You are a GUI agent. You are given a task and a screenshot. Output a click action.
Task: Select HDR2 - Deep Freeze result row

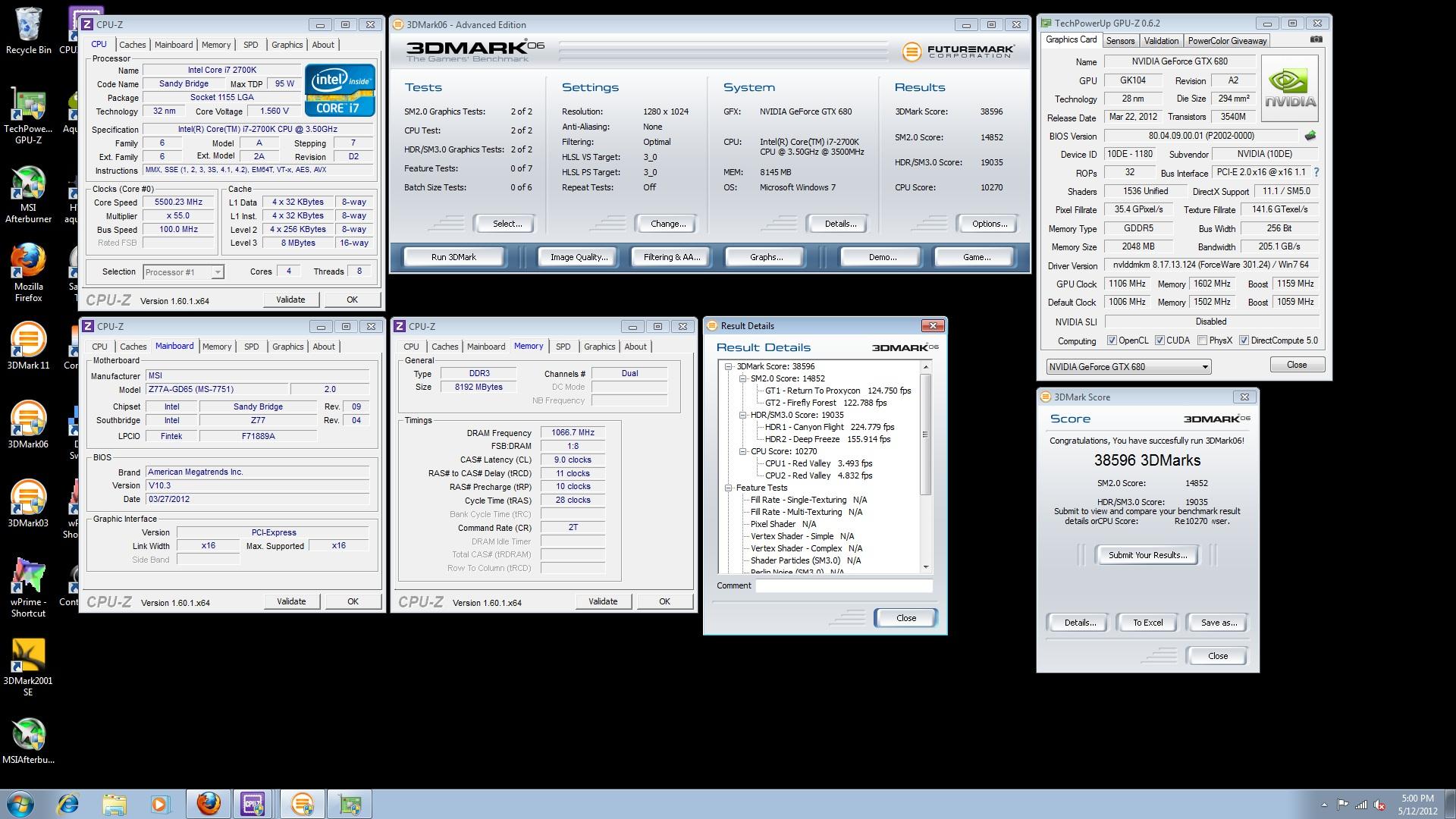click(827, 439)
